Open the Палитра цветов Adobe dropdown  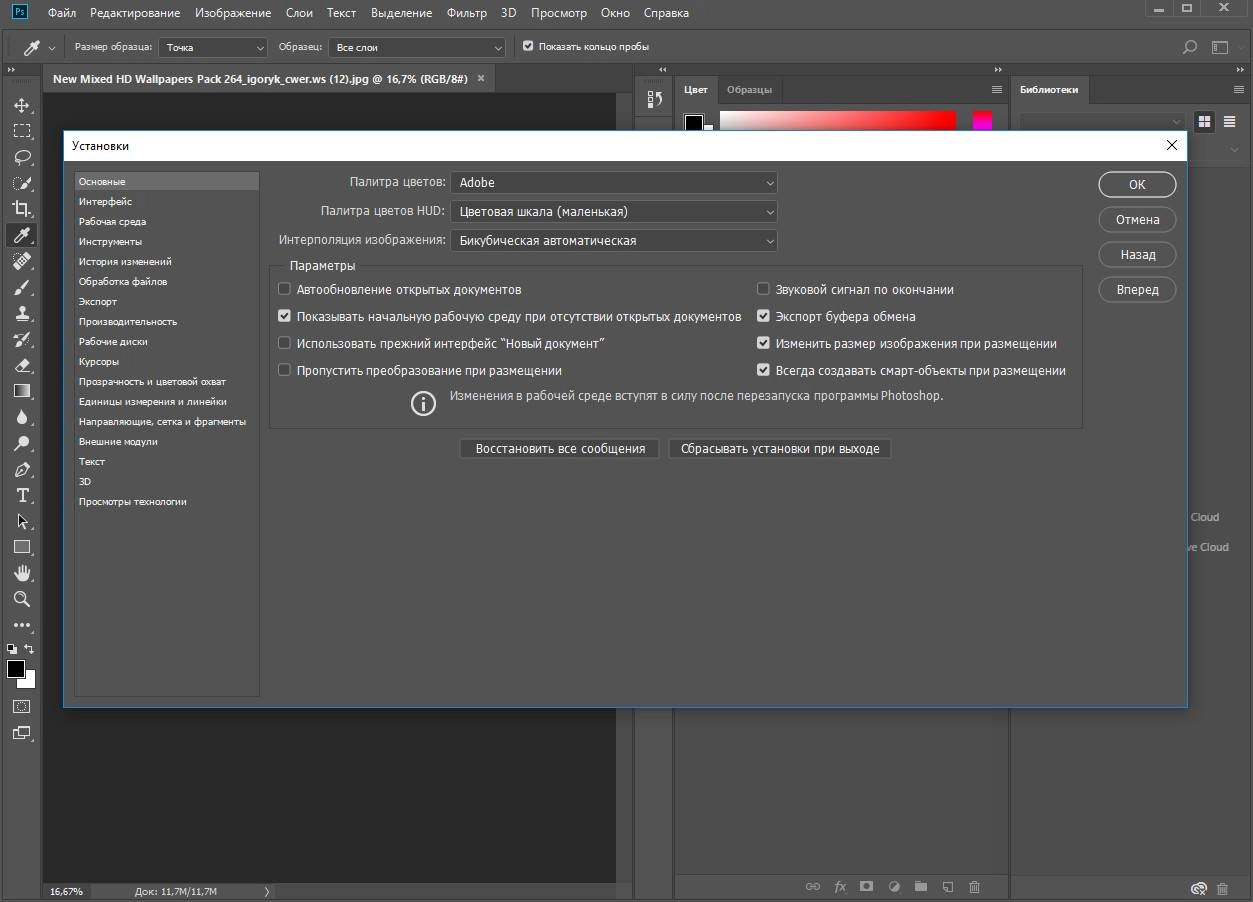click(x=614, y=183)
